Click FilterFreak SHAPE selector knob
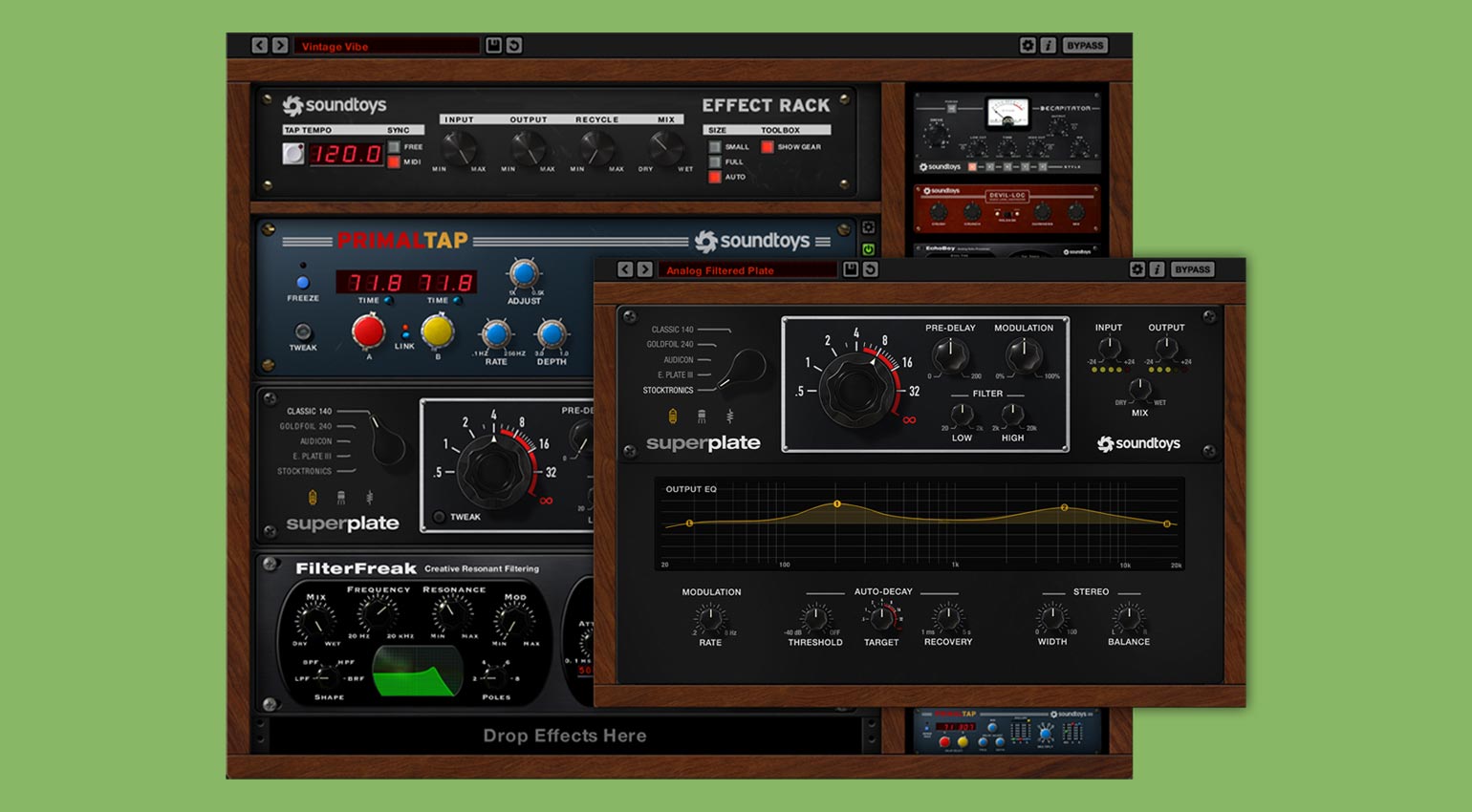Image resolution: width=1472 pixels, height=812 pixels. pyautogui.click(x=328, y=676)
